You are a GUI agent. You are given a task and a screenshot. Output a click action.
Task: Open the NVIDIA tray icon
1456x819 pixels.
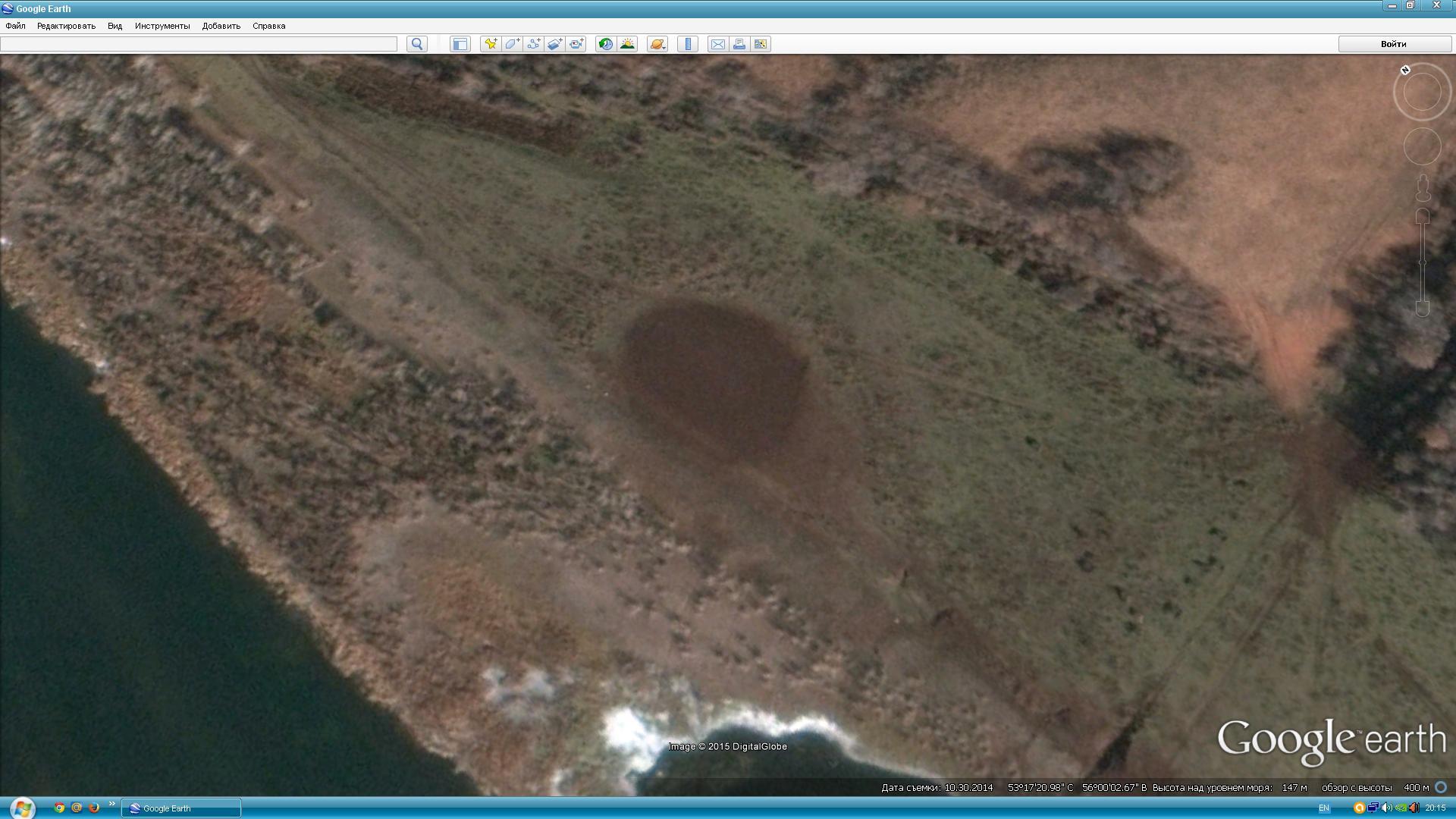(x=1401, y=808)
